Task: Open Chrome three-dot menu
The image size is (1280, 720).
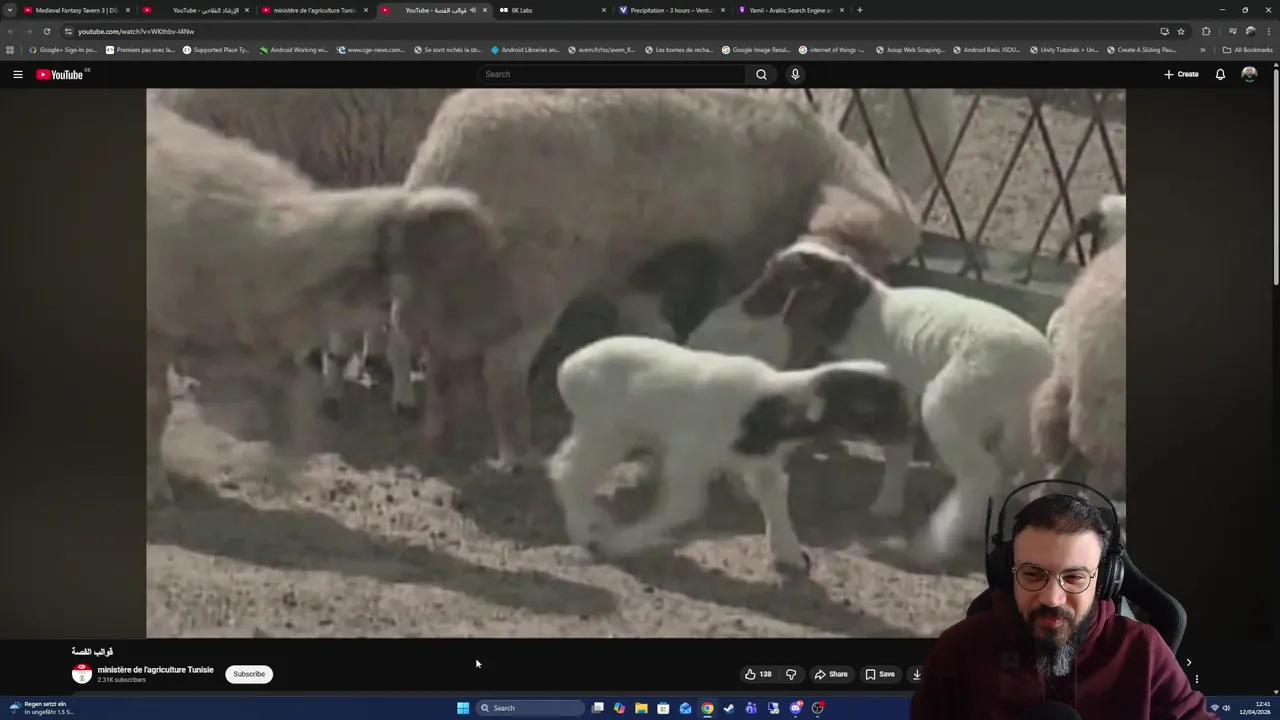Action: point(1269,31)
